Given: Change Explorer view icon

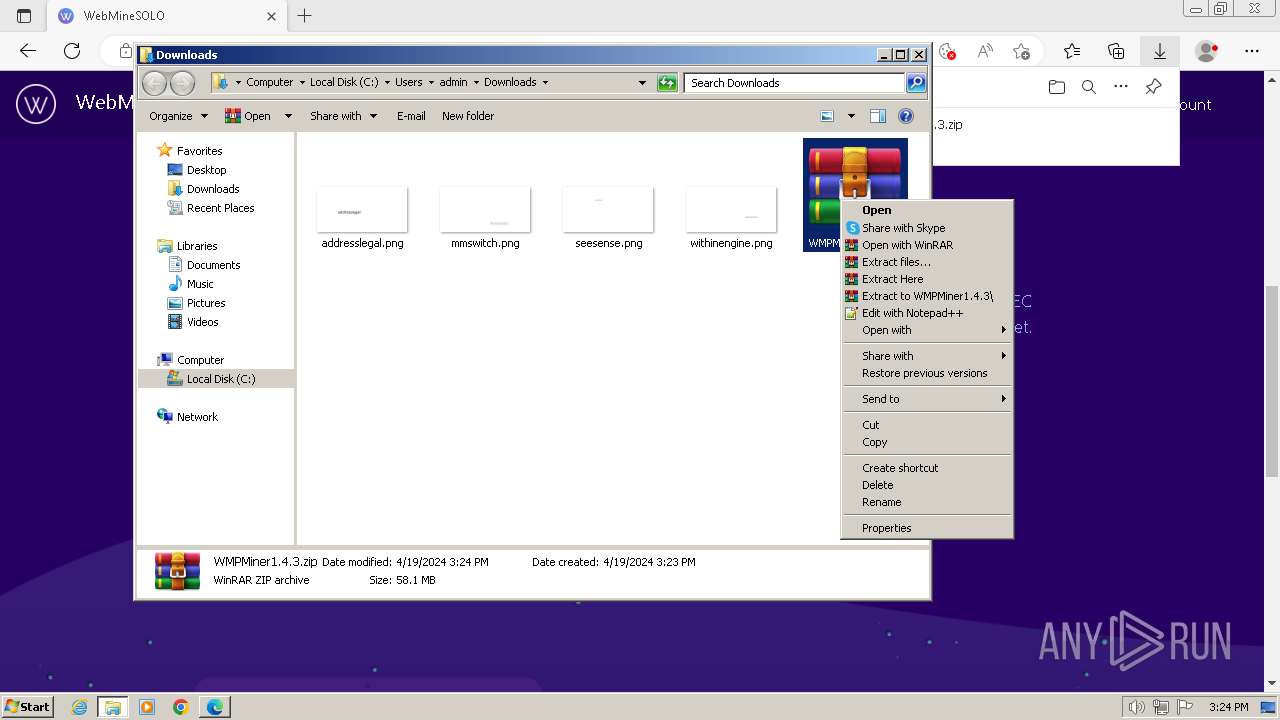Looking at the screenshot, I should click(827, 116).
